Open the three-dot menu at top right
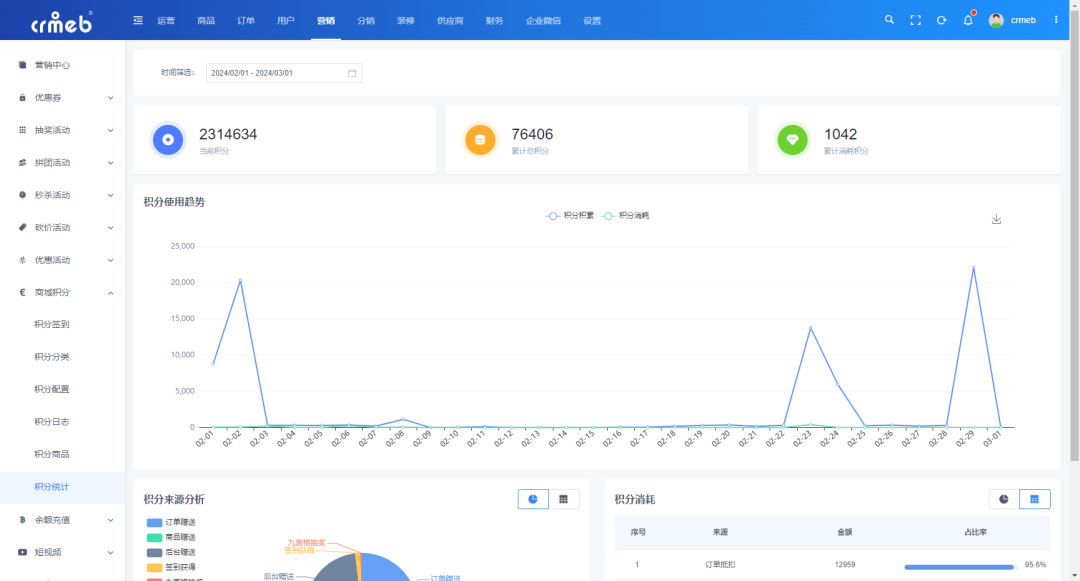Viewport: 1080px width, 581px height. (x=1055, y=19)
